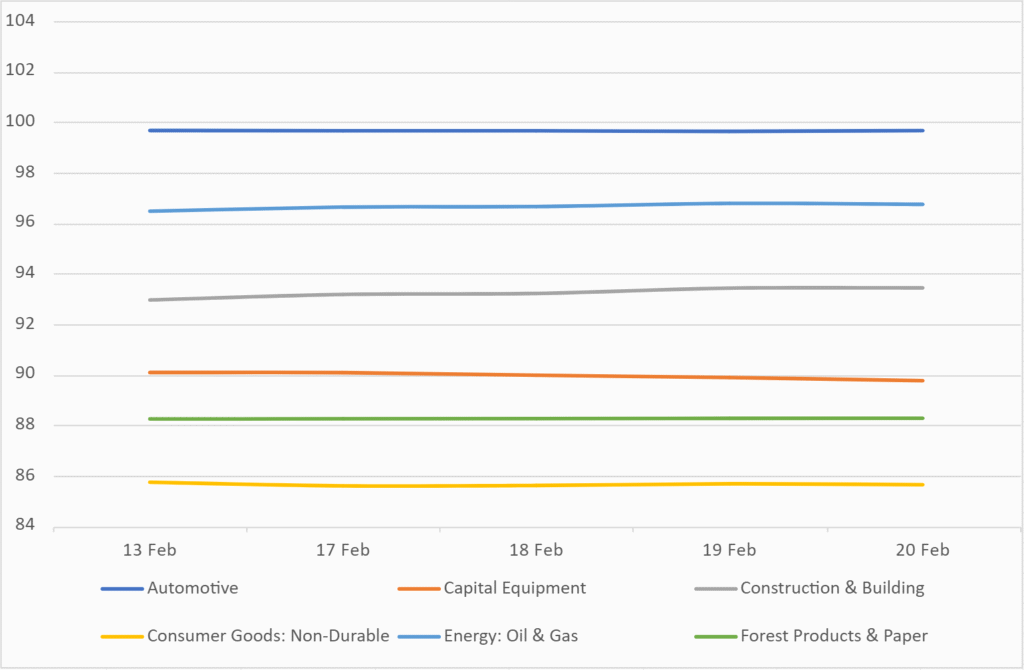Click the dark blue Automotive legend line marker
Viewport: 1024px width, 670px height.
coord(122,589)
